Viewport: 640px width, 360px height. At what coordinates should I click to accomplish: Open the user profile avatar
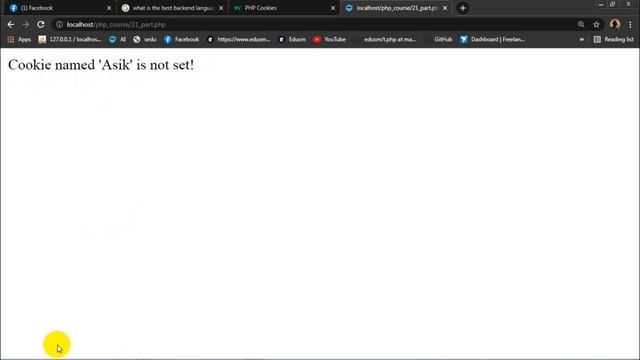[615, 24]
